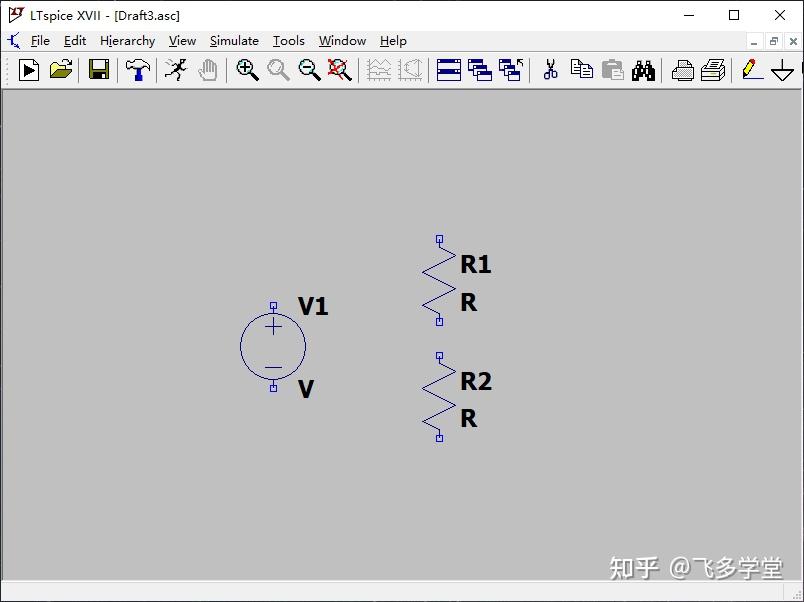804x602 pixels.
Task: Open Find using the binoculars icon
Action: 643,70
